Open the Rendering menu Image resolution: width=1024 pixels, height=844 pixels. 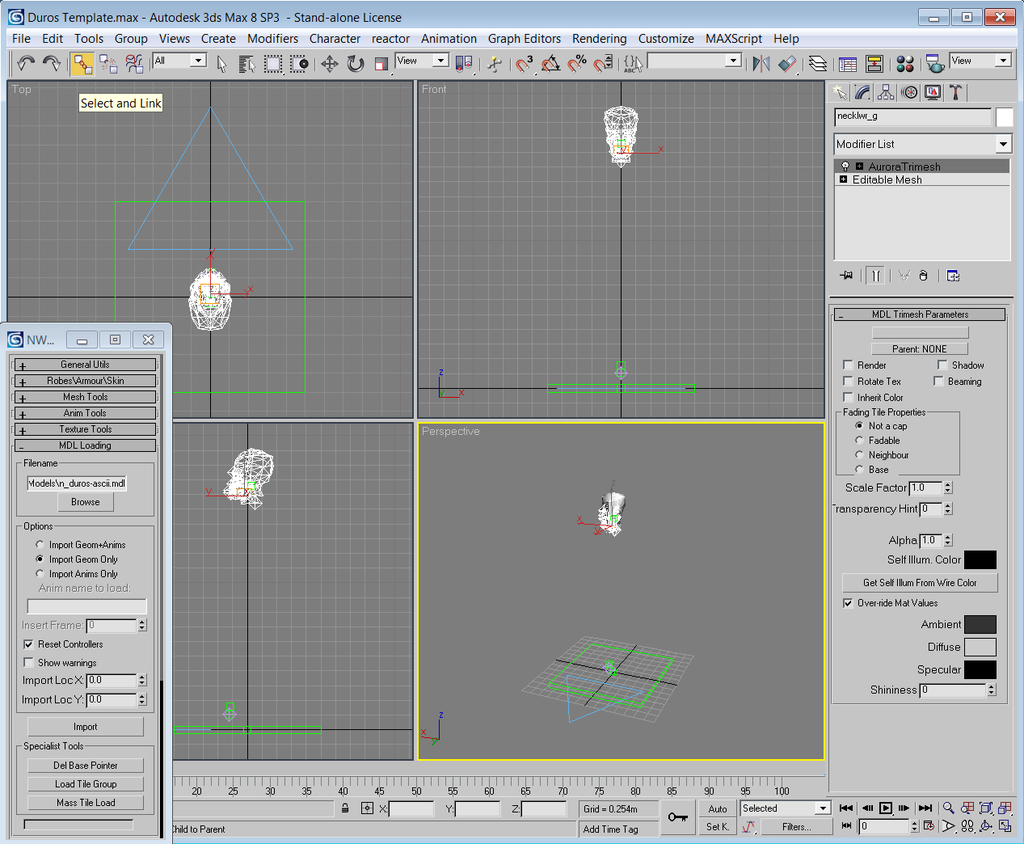coord(599,39)
